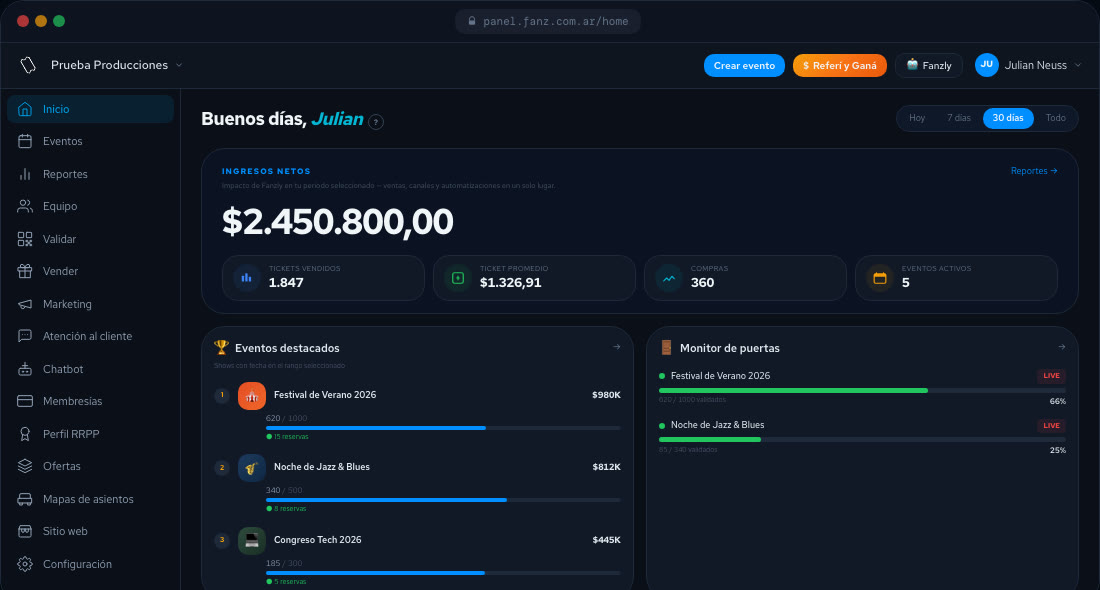The image size is (1100, 590).
Task: Click the Ofertas layers icon
Action: pos(25,466)
